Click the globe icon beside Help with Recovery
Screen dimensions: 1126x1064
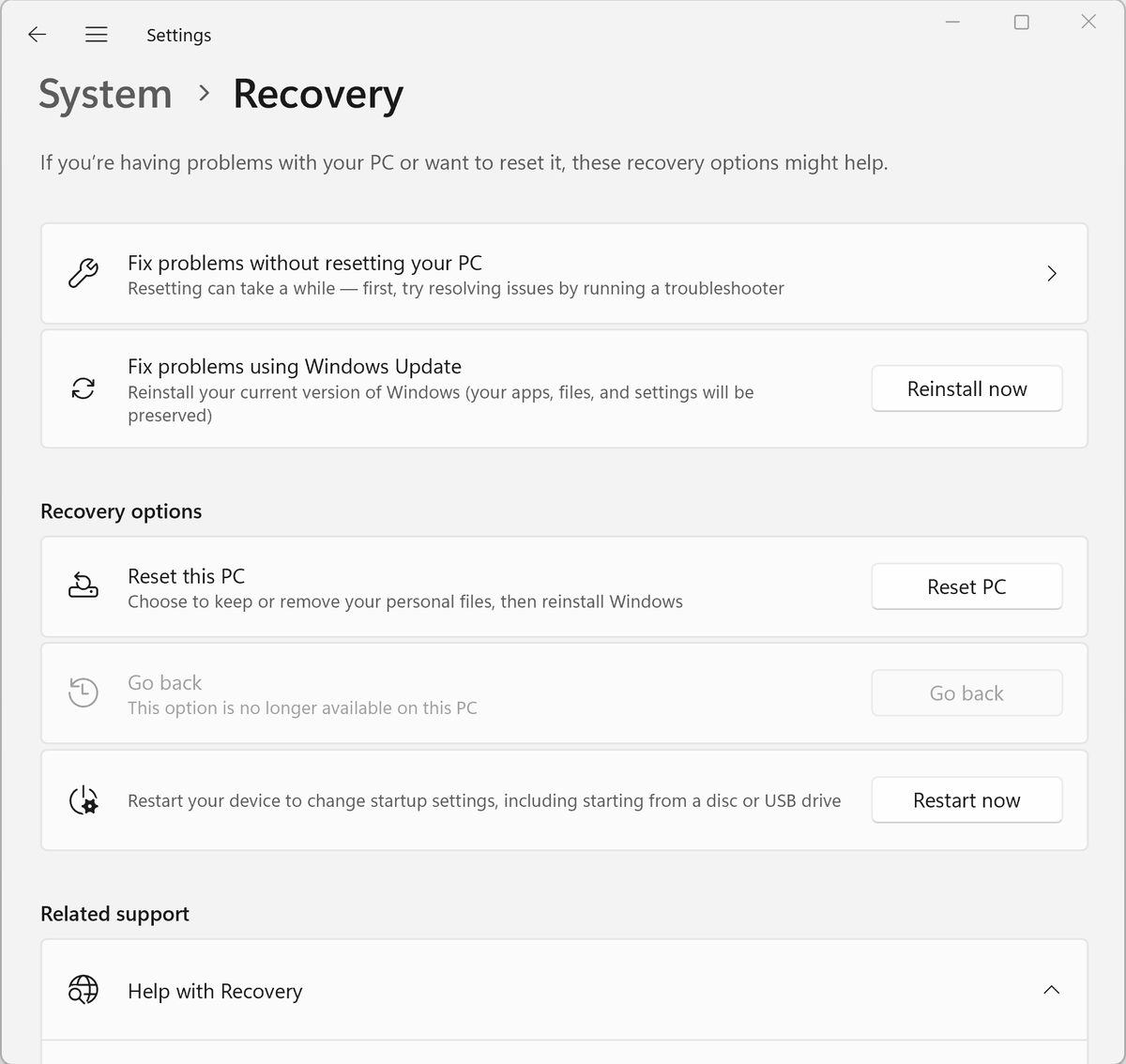point(83,990)
